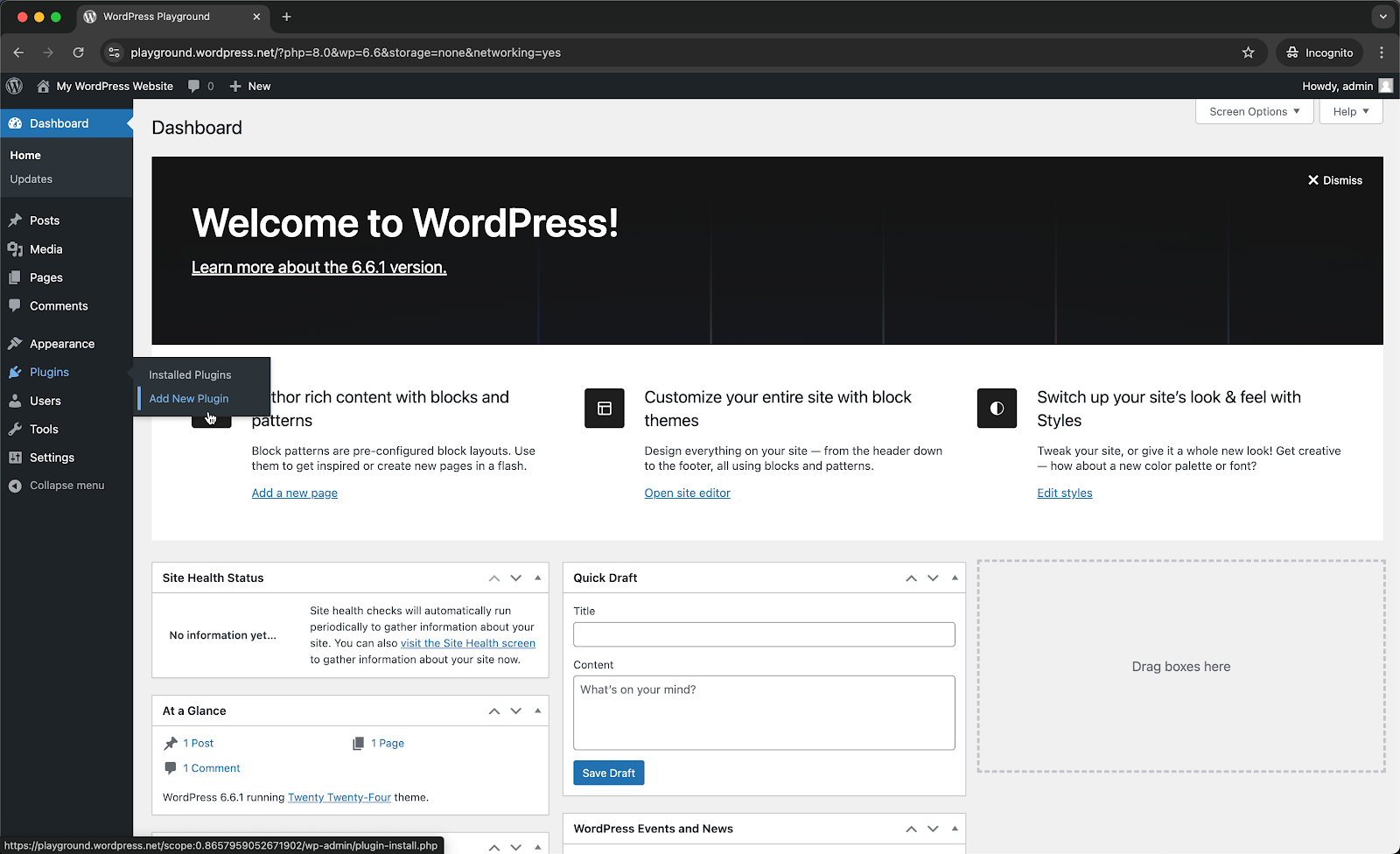This screenshot has width=1400, height=854.
Task: Click the WordPress logo in the admin bar
Action: pyautogui.click(x=14, y=86)
